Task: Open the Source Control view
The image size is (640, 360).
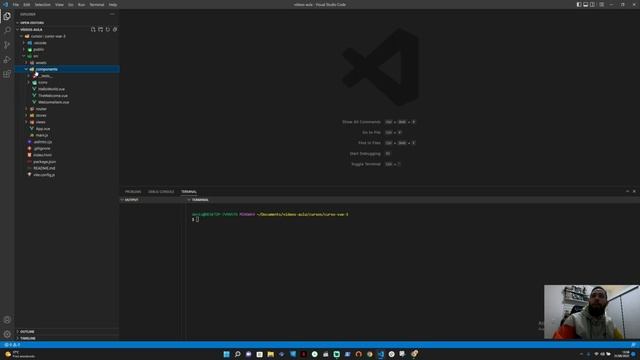Action: [x=7, y=45]
